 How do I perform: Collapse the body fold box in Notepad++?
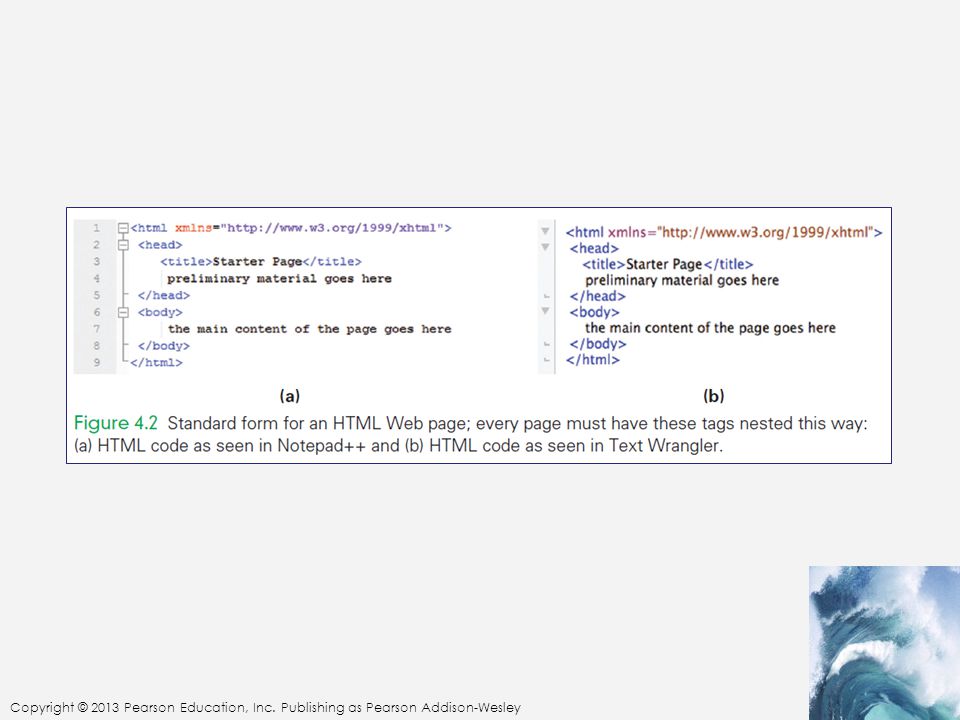point(123,312)
